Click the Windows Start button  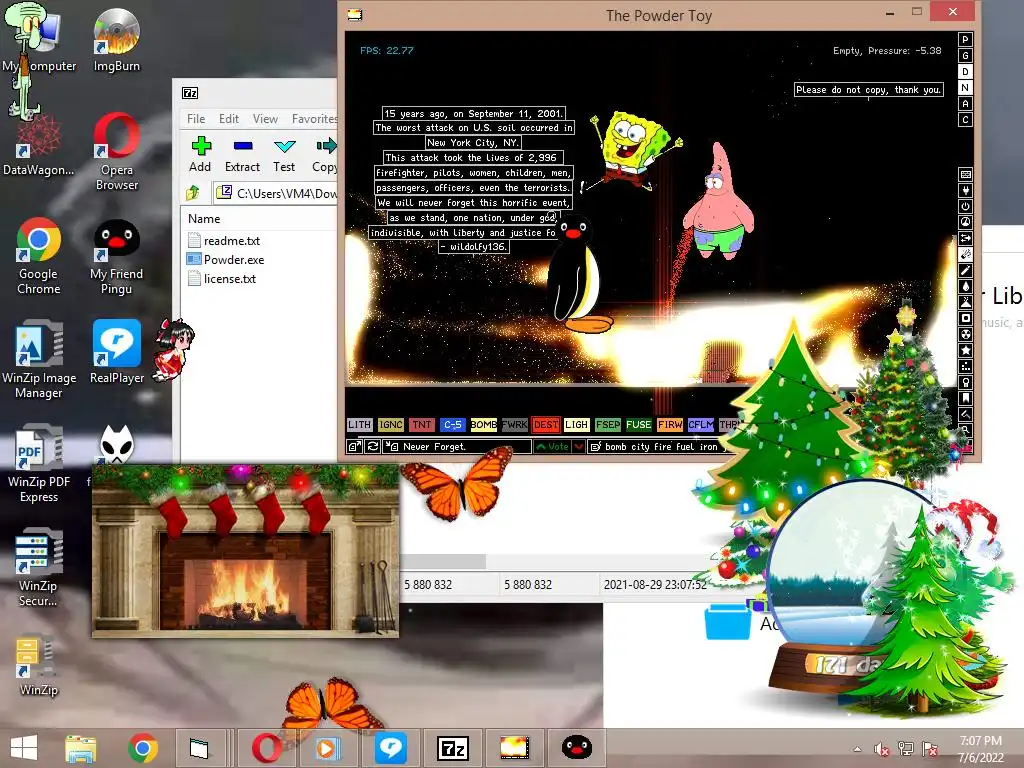25,748
